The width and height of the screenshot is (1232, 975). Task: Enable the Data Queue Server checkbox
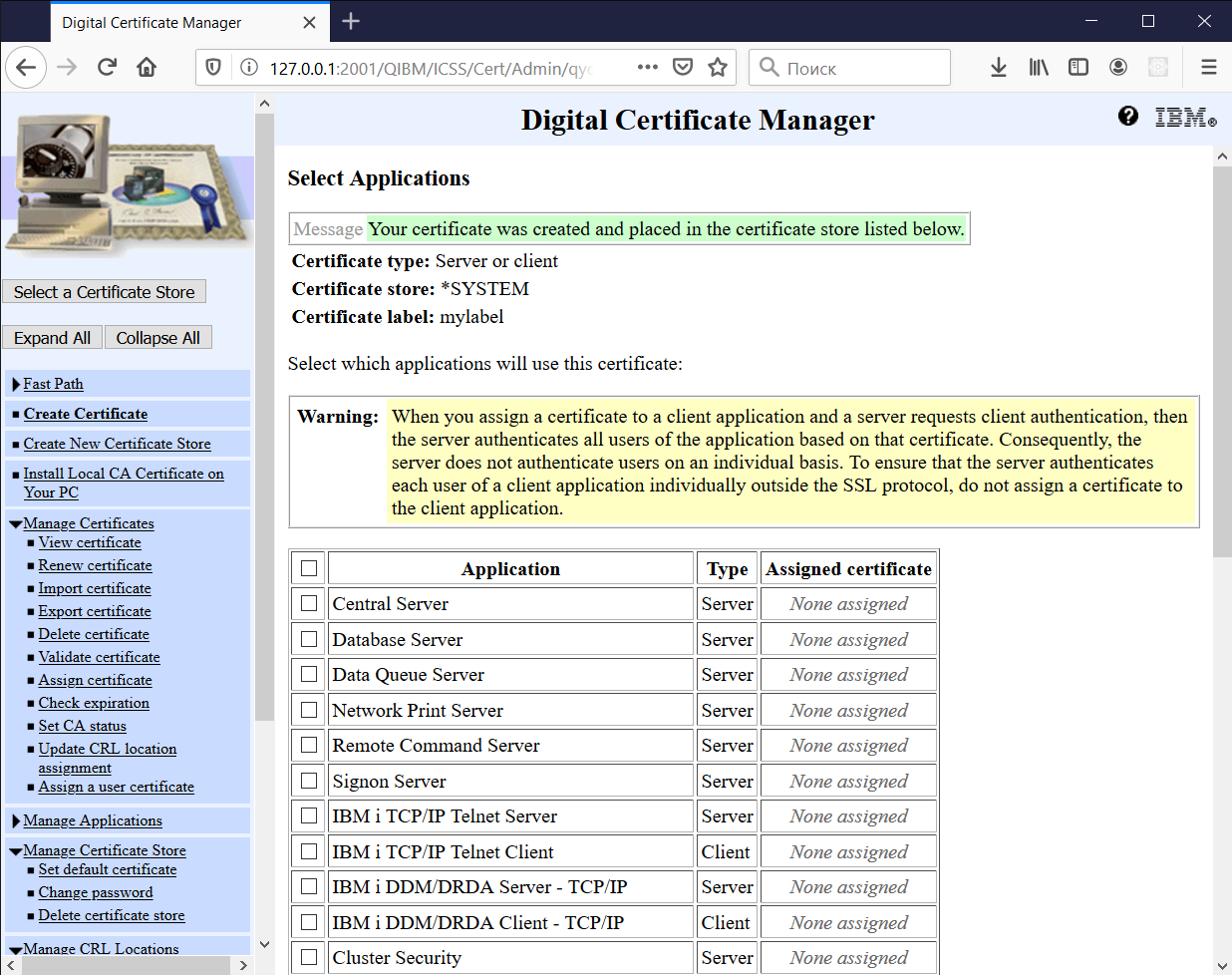click(309, 675)
